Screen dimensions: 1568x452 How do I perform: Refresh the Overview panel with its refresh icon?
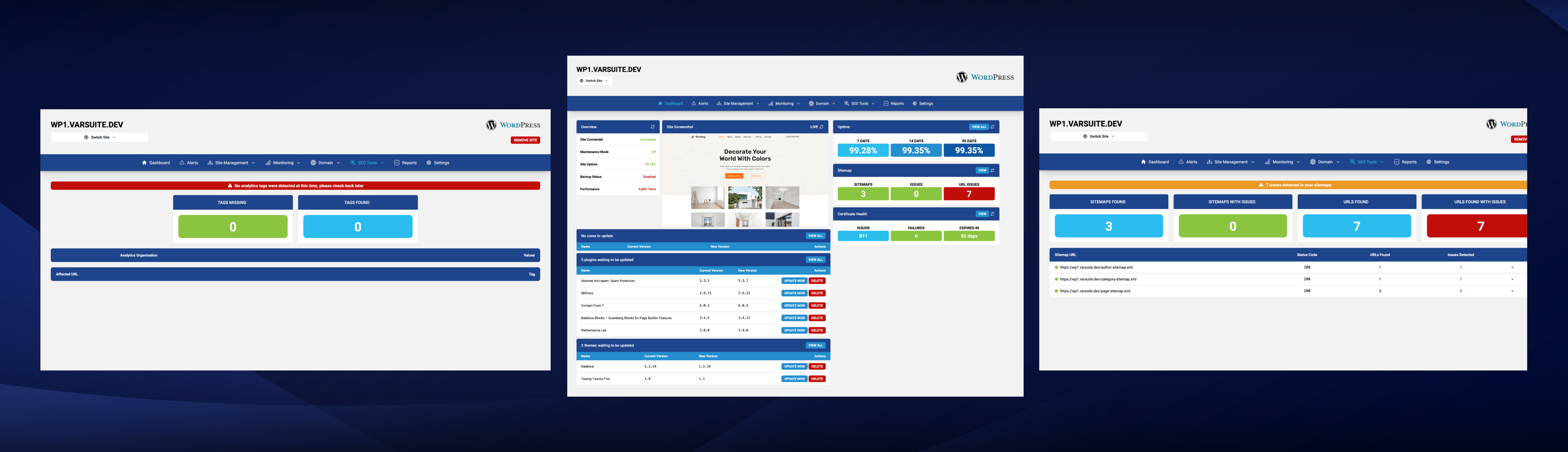(x=653, y=127)
